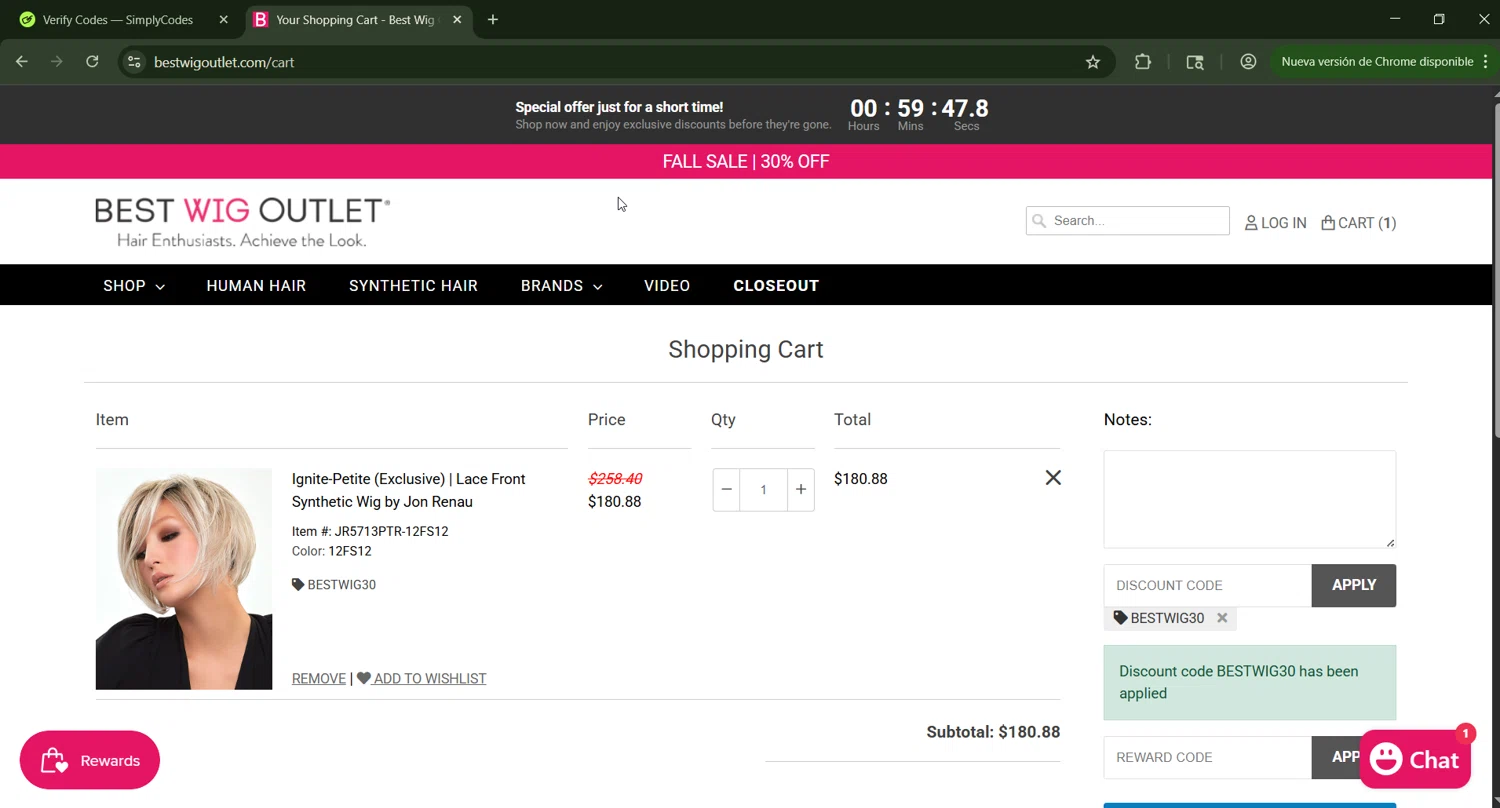Open a new browser tab with plus
Viewport: 1500px width, 808px height.
click(492, 19)
